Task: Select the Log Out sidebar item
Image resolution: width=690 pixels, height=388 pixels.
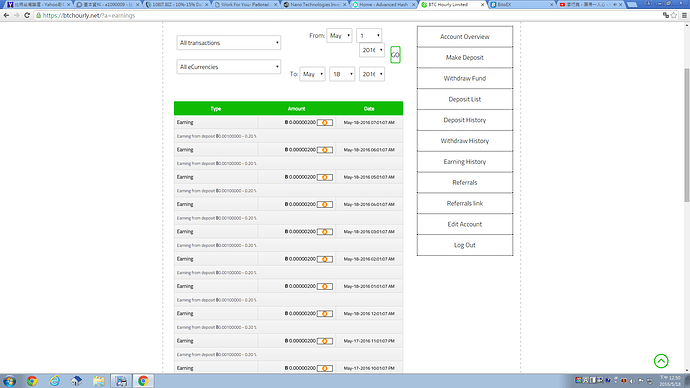Action: pyautogui.click(x=465, y=245)
